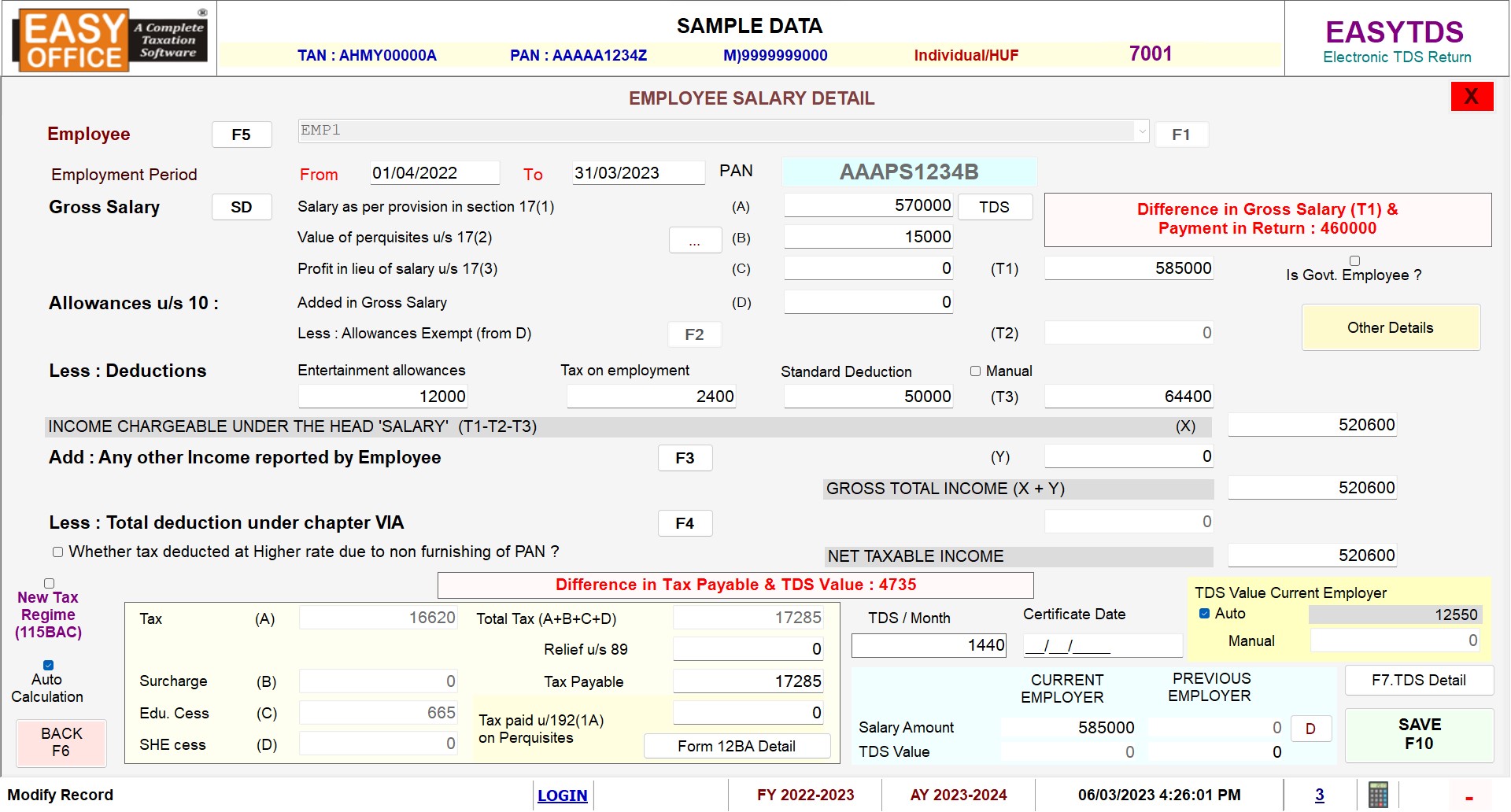
Task: Enable New Tax Regime 115BAC checkbox
Action: click(49, 583)
